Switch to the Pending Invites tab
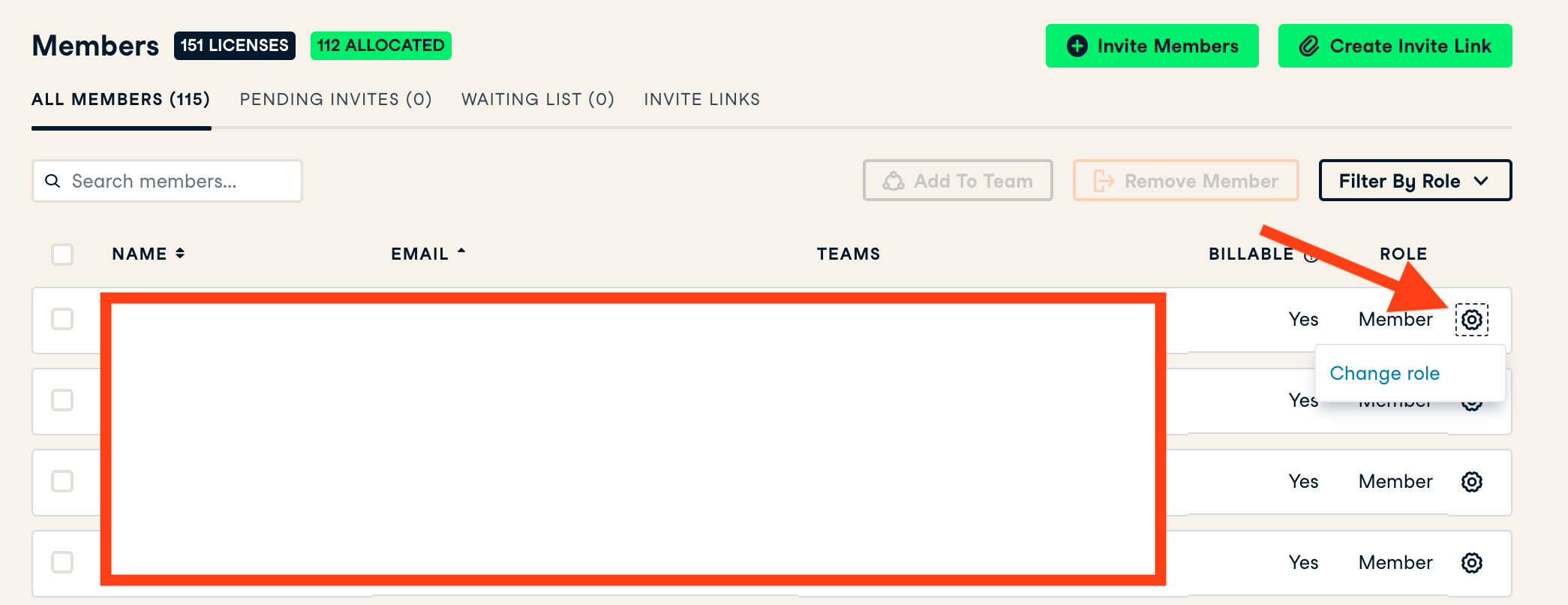The height and width of the screenshot is (605, 1568). (335, 99)
